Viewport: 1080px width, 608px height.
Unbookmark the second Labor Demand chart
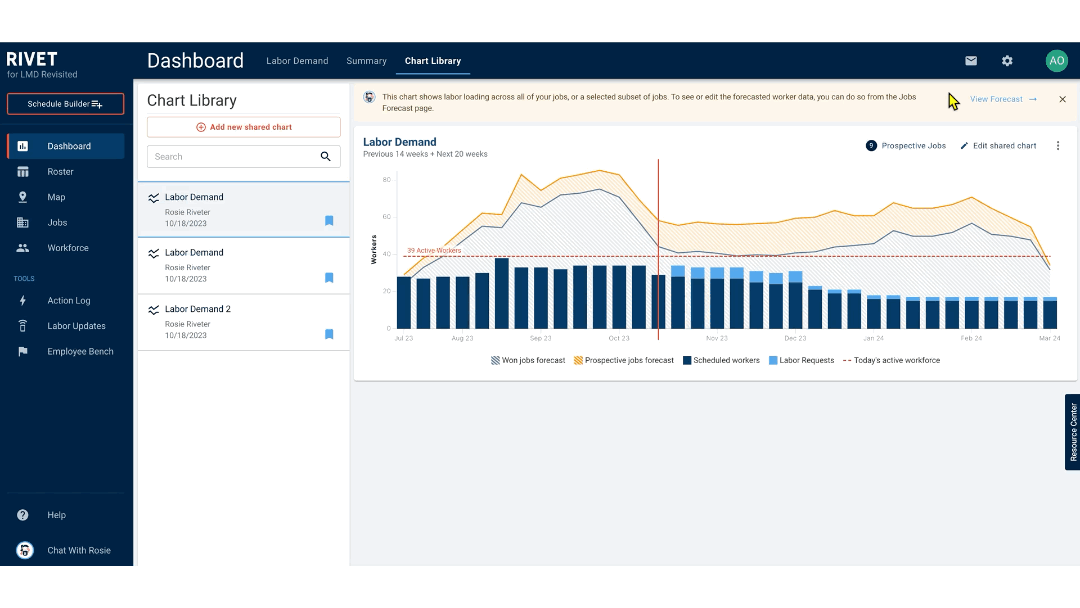[x=329, y=278]
